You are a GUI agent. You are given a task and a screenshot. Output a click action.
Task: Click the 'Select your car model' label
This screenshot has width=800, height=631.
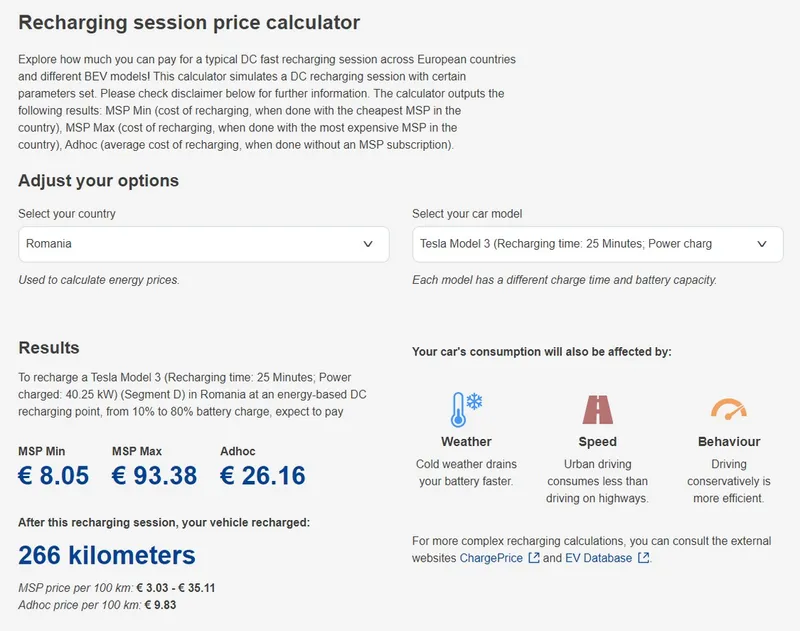tap(467, 214)
